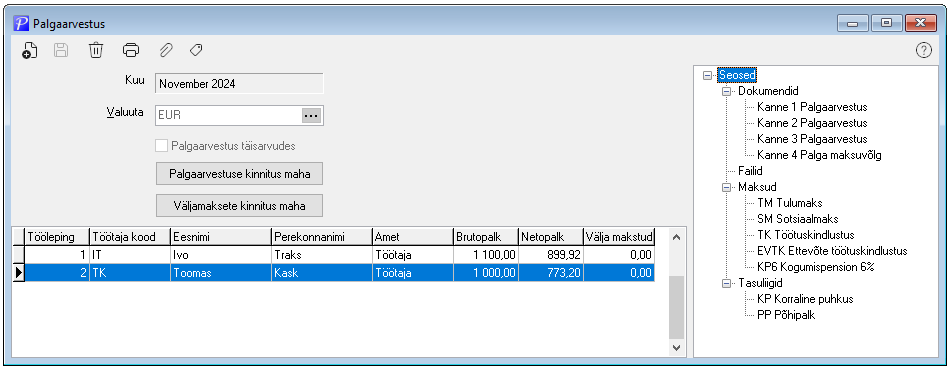The width and height of the screenshot is (952, 370).
Task: Click the Tööleping column header
Action: click(x=57, y=236)
